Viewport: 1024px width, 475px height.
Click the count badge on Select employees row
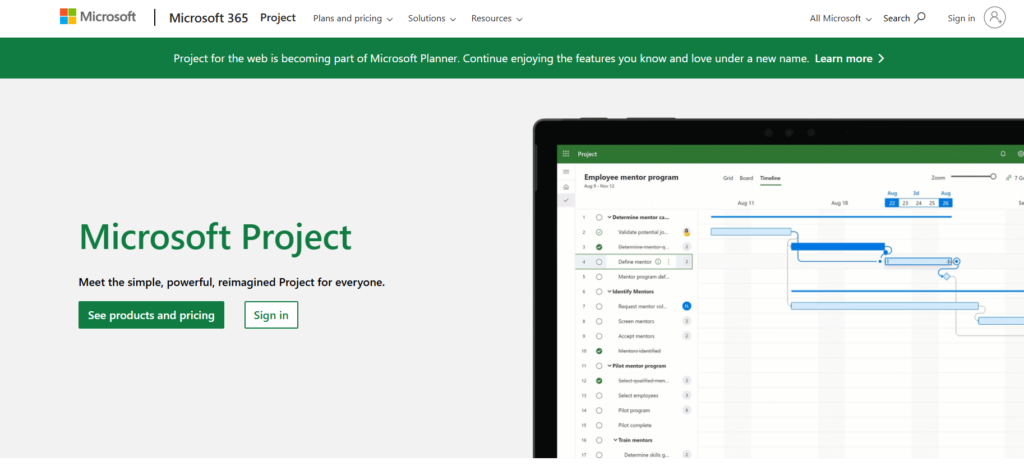tap(686, 395)
